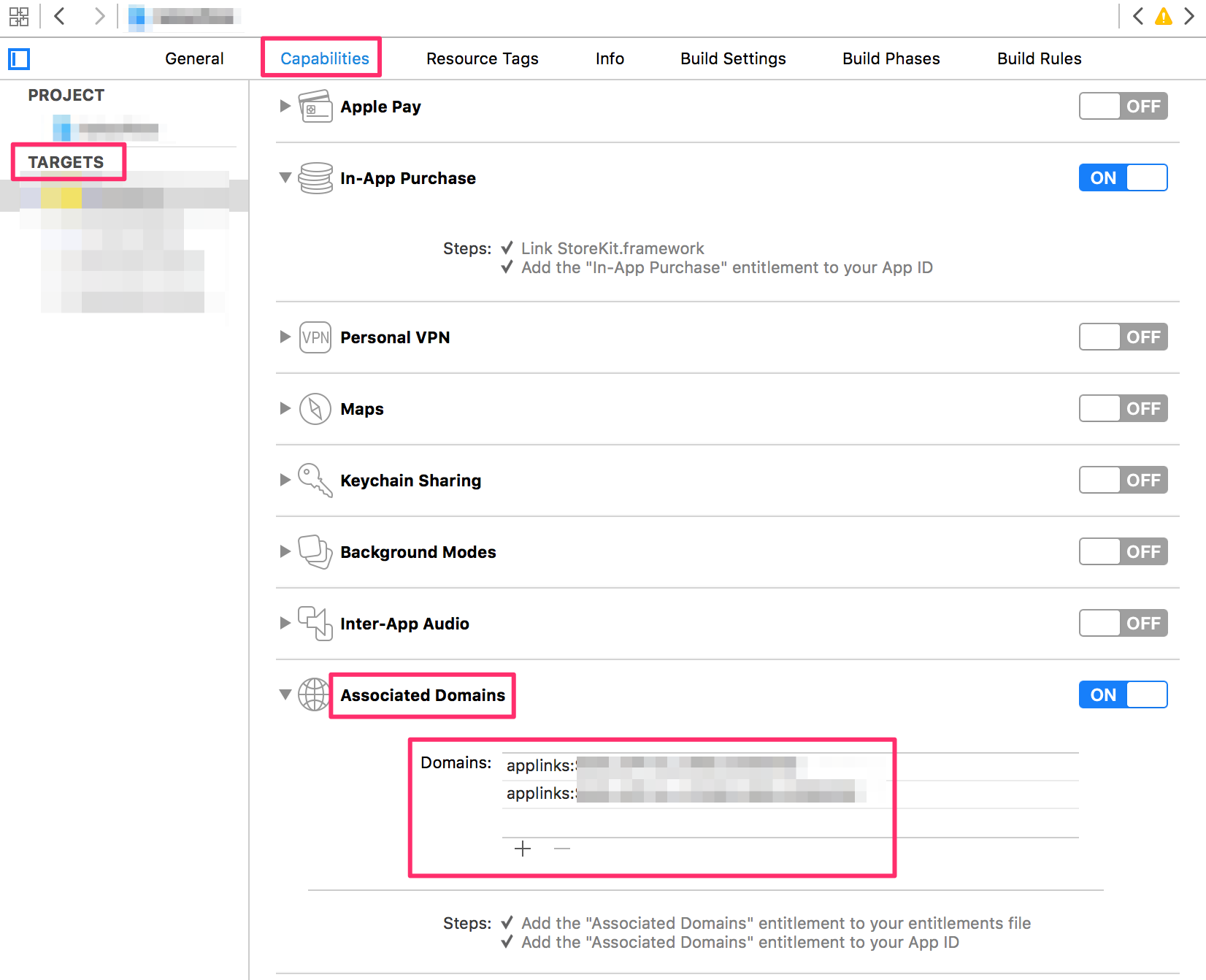This screenshot has width=1206, height=980.
Task: Click the Associated Domains label
Action: [x=423, y=695]
